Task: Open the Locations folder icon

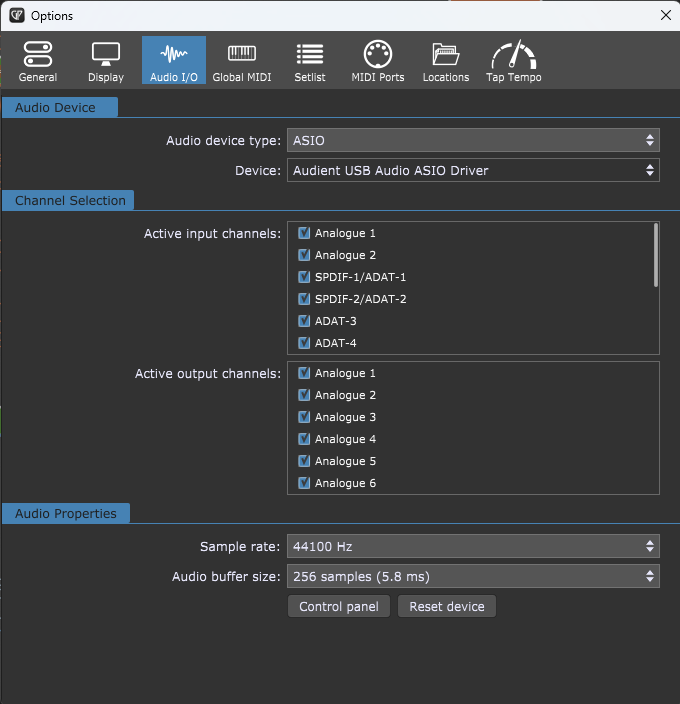Action: 446,61
